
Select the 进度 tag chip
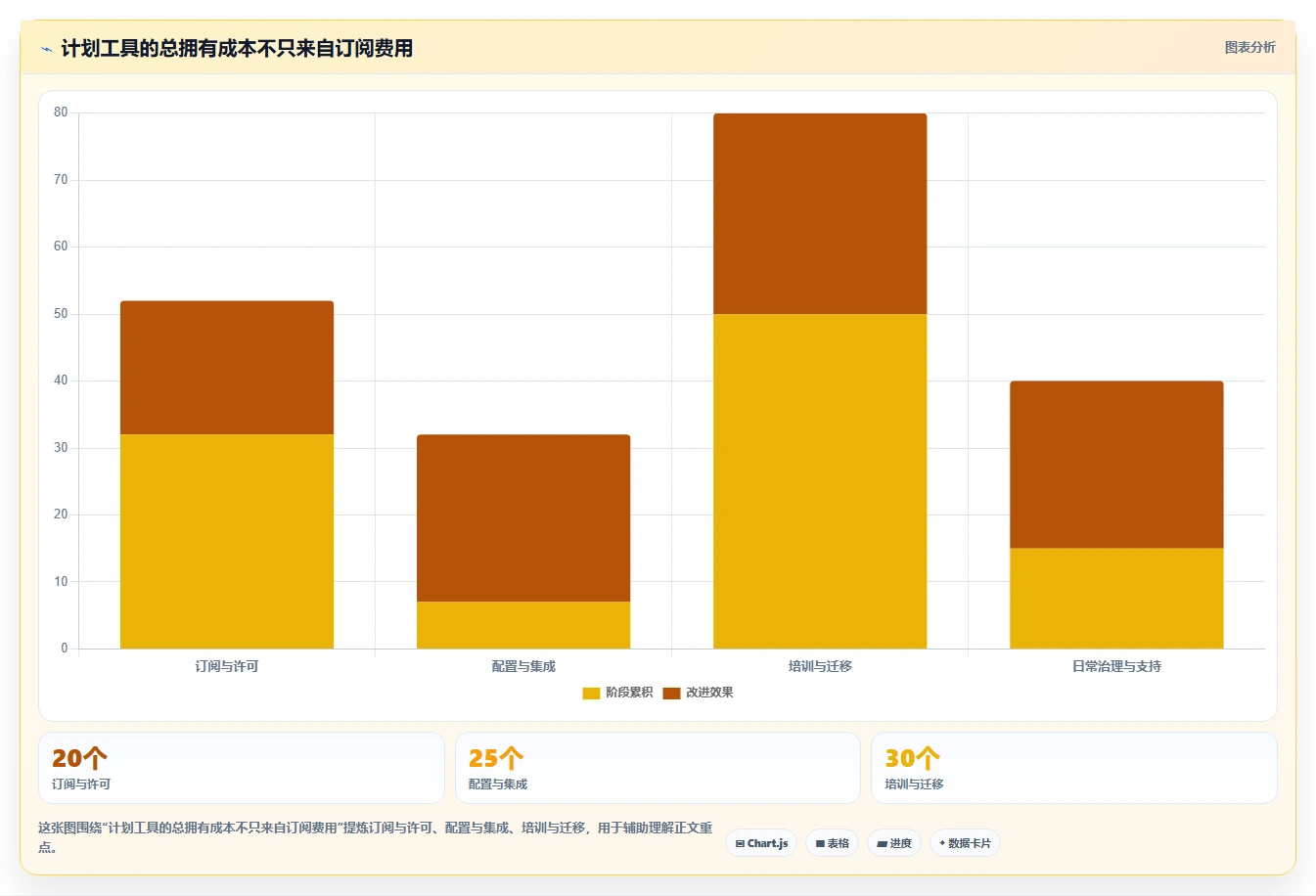tap(894, 843)
